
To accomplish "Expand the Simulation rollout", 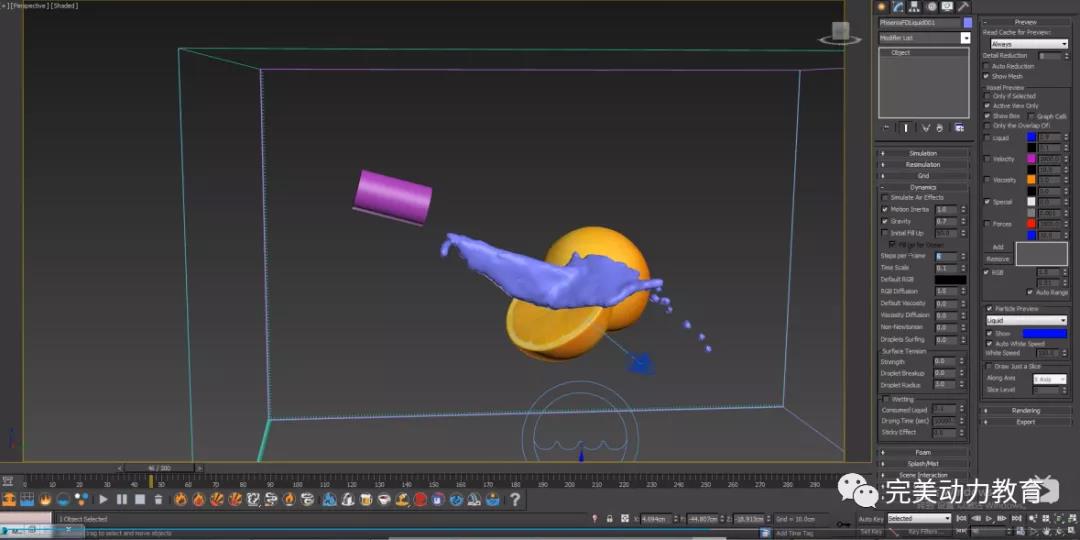I will (923, 154).
